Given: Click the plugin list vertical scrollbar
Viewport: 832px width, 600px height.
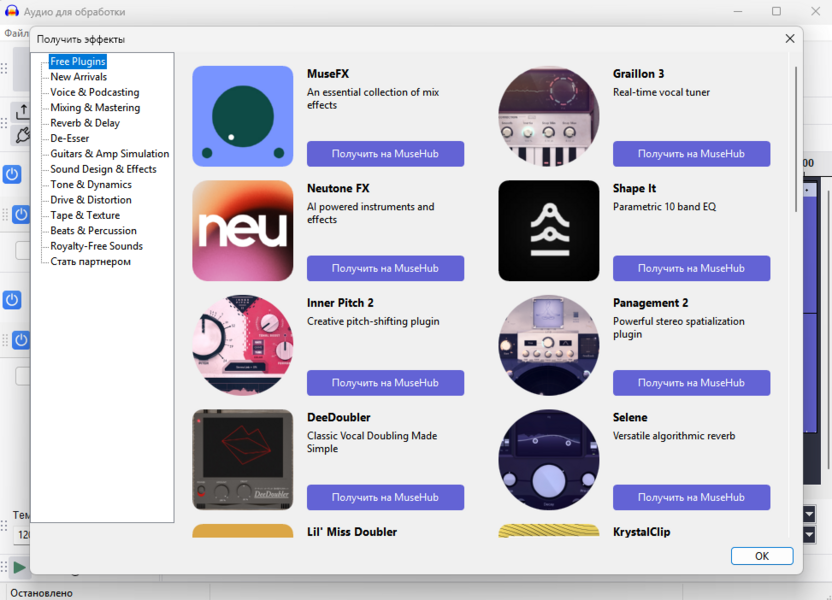Looking at the screenshot, I should pos(796,140).
